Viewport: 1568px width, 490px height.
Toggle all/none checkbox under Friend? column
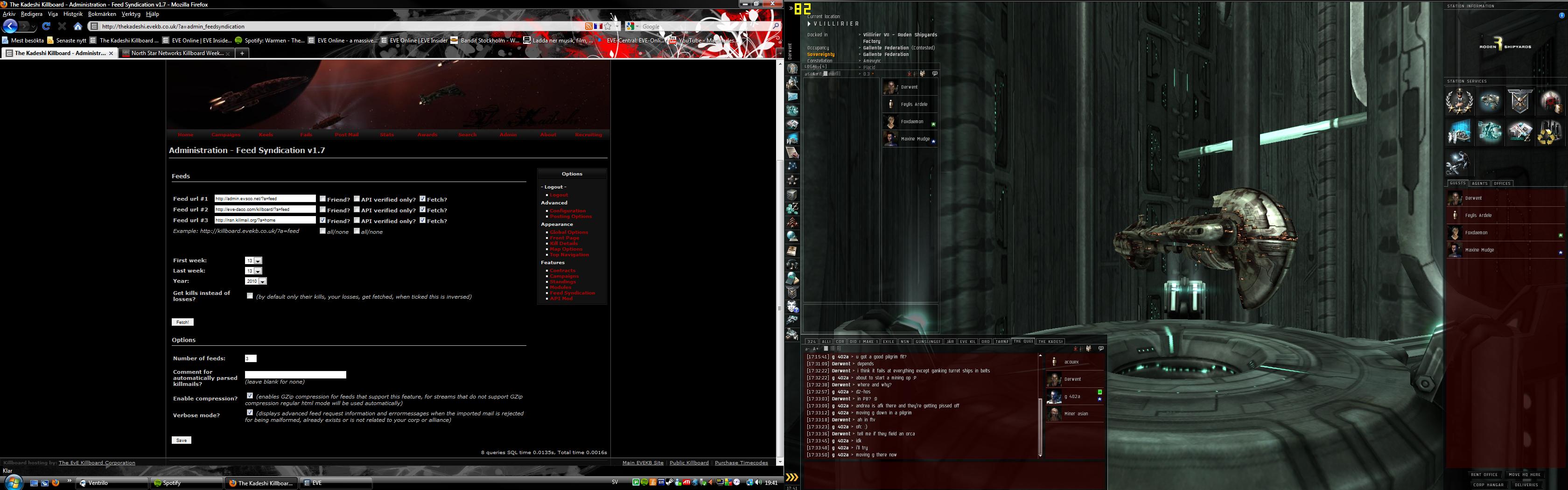tap(322, 231)
